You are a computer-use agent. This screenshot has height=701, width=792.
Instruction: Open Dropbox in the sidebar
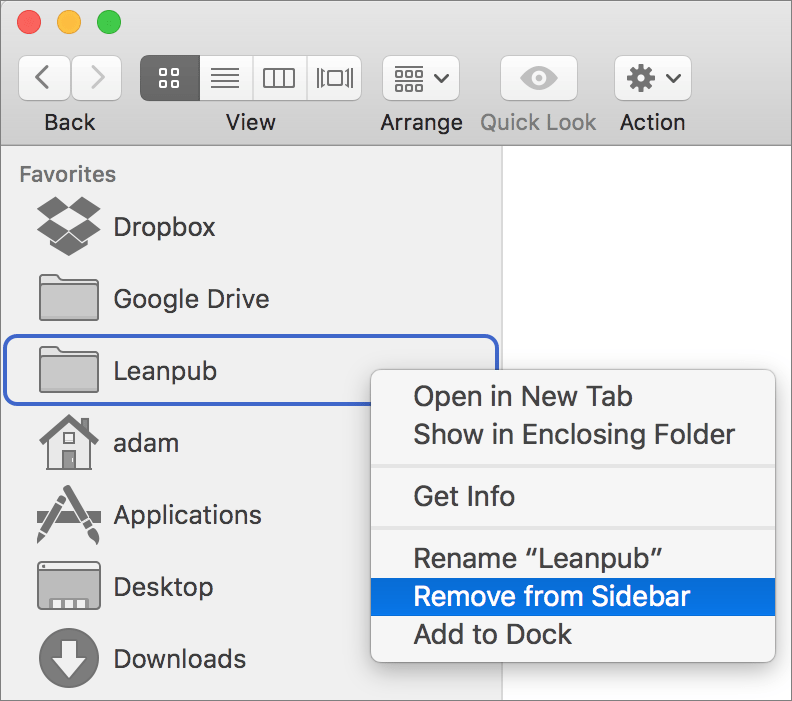click(164, 227)
